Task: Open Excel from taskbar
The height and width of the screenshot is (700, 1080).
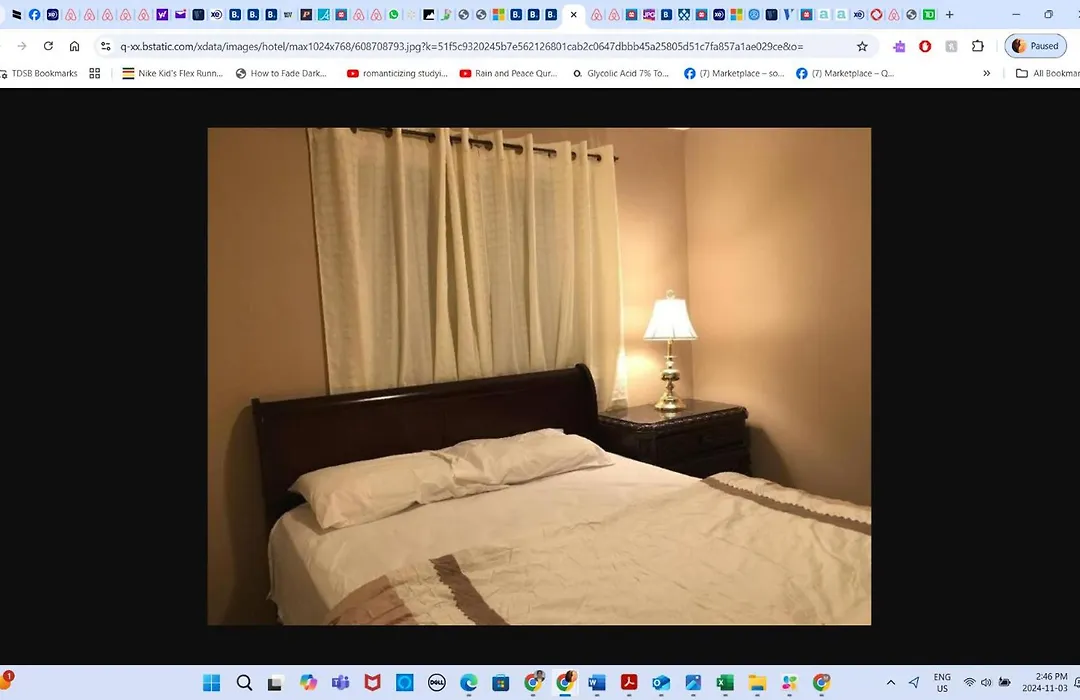Action: [x=725, y=683]
